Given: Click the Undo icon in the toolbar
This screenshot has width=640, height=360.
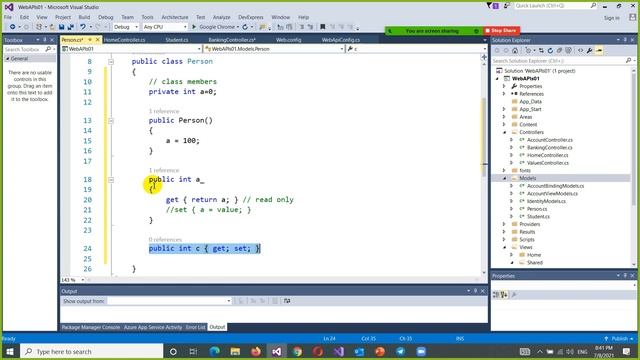Looking at the screenshot, I should click(x=83, y=27).
